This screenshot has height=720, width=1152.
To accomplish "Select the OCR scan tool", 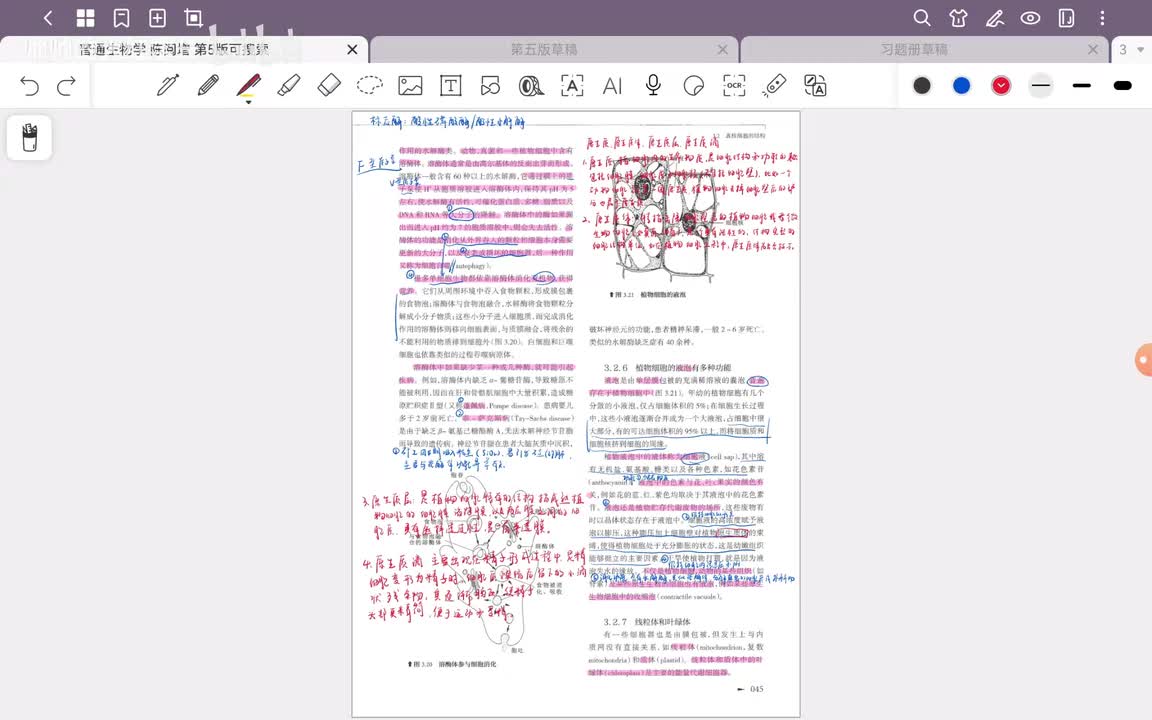I will point(734,86).
